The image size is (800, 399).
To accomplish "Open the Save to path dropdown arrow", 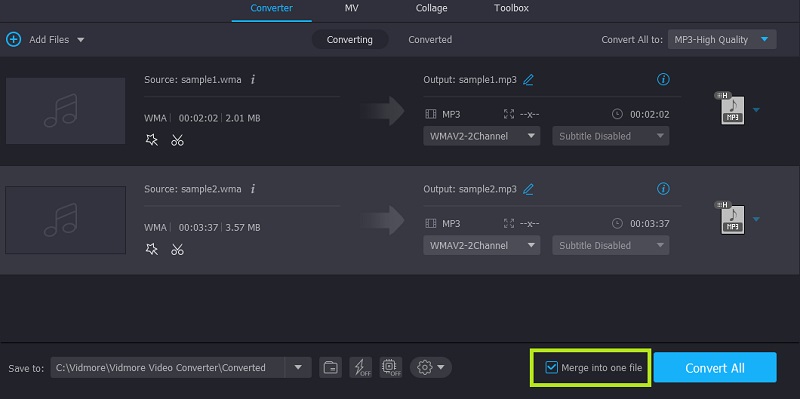I will (x=298, y=367).
